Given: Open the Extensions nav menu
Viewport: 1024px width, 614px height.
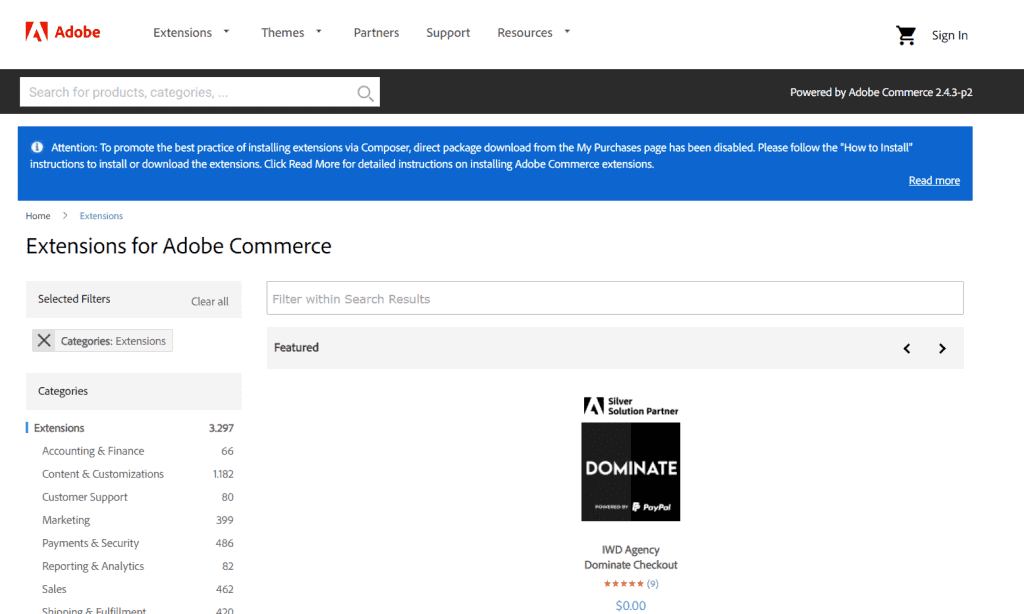Looking at the screenshot, I should [182, 33].
